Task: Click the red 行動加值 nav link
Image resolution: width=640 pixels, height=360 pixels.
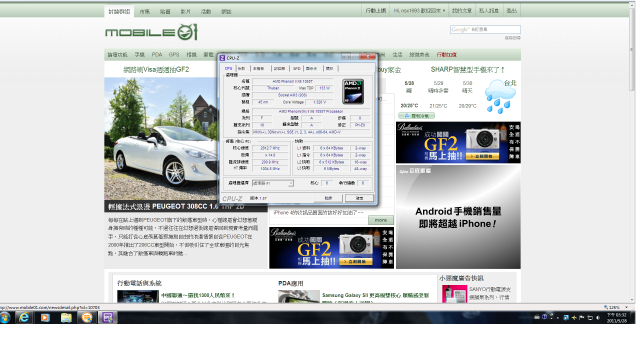Action: click(447, 55)
